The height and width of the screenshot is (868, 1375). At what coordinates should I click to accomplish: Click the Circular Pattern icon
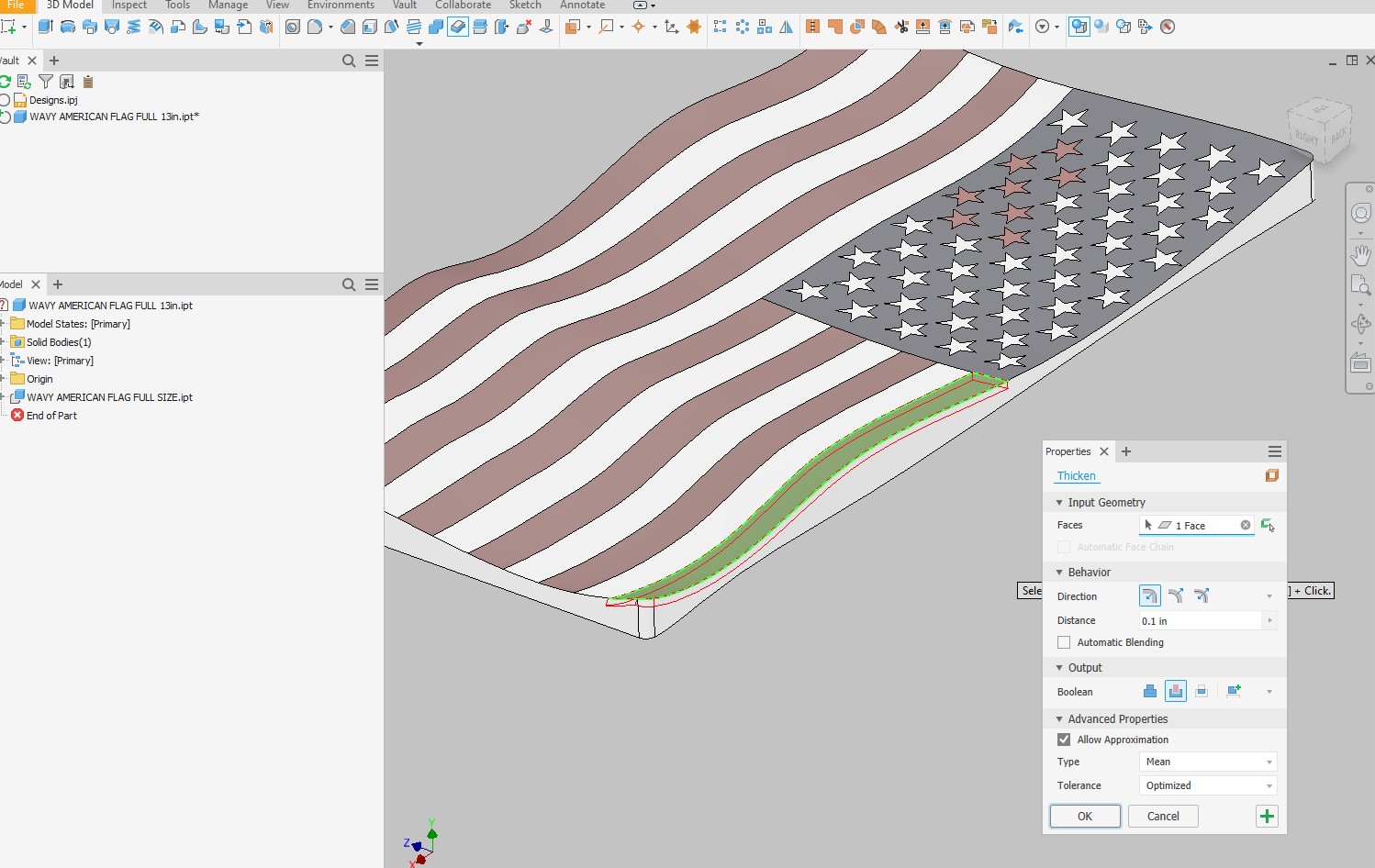tap(743, 27)
